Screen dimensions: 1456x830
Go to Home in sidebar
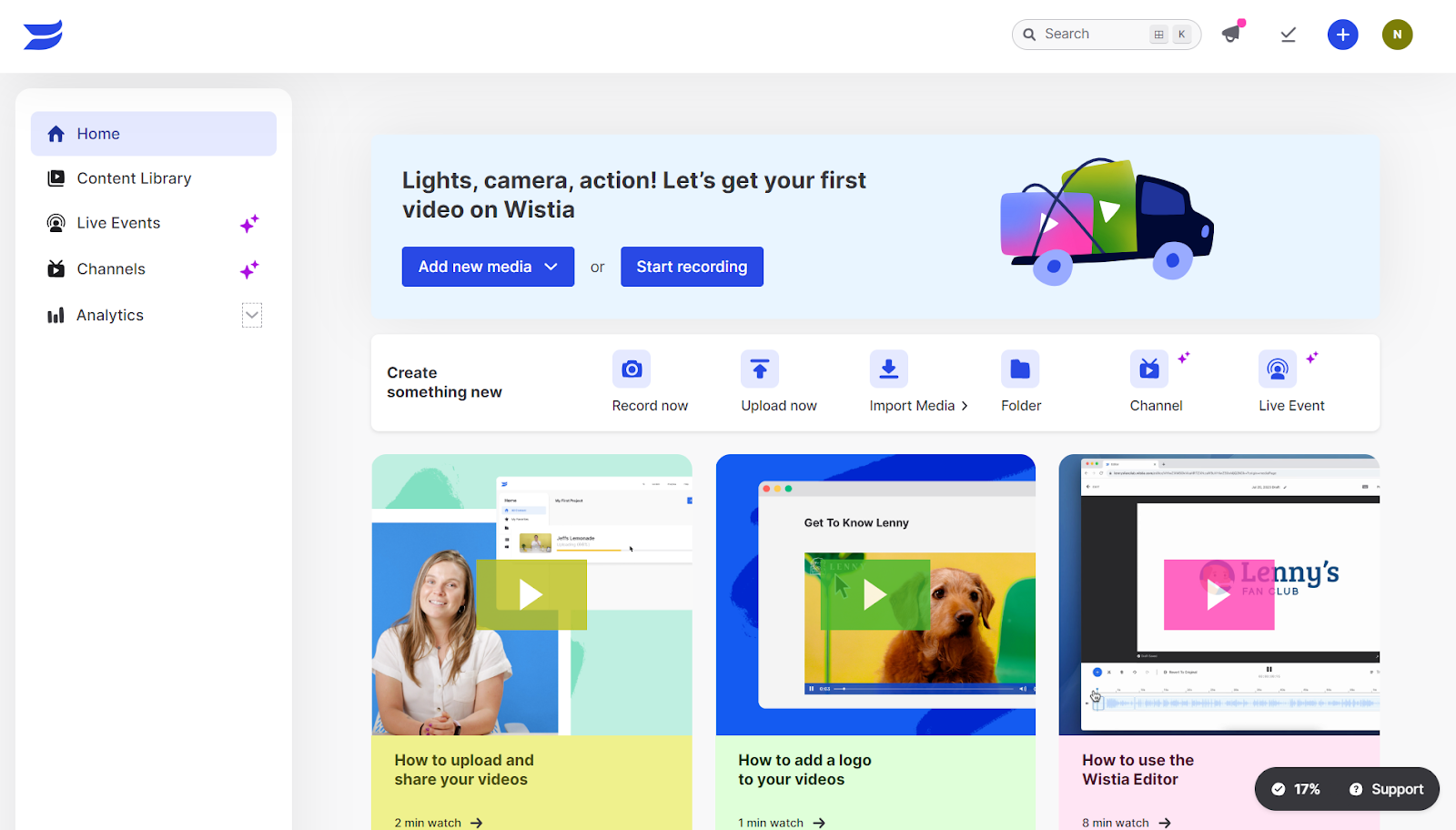click(154, 134)
